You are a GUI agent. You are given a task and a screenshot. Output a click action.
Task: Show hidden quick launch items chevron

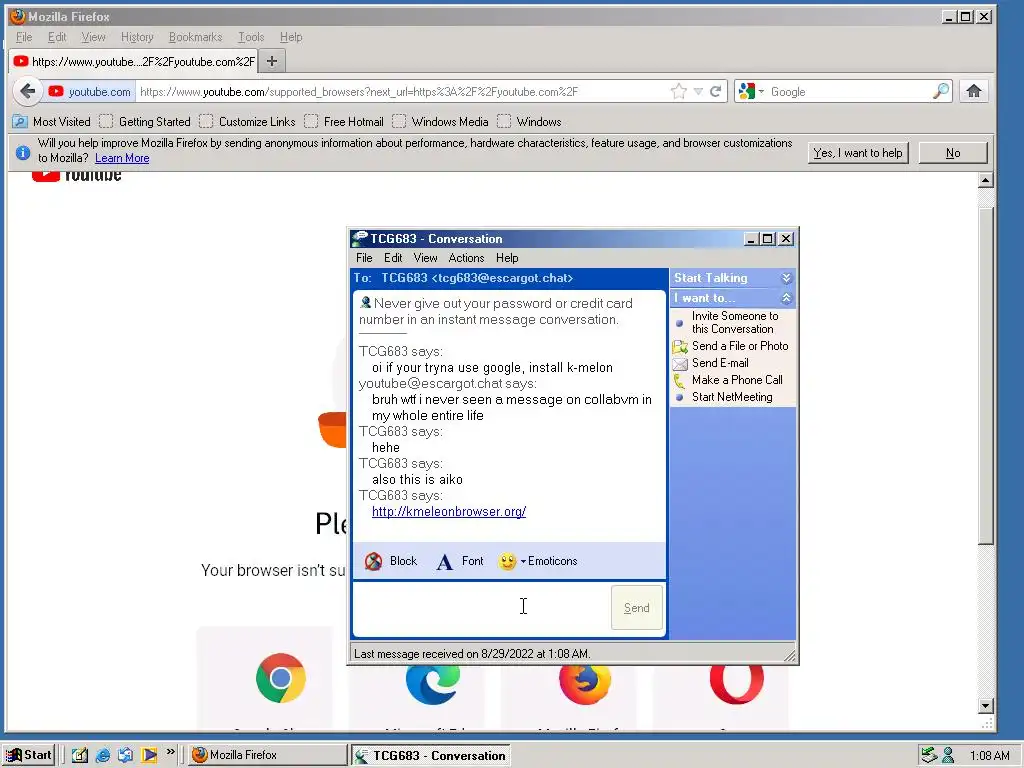tap(170, 752)
